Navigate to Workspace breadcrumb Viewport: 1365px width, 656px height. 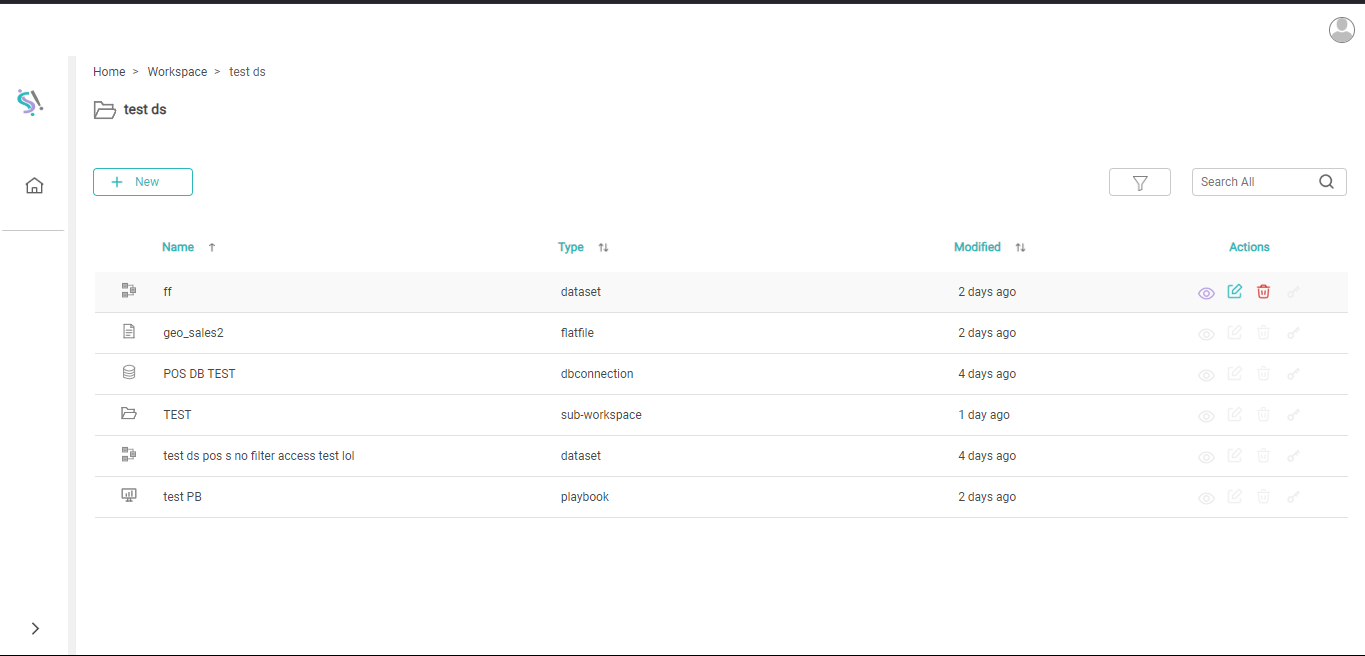tap(177, 72)
